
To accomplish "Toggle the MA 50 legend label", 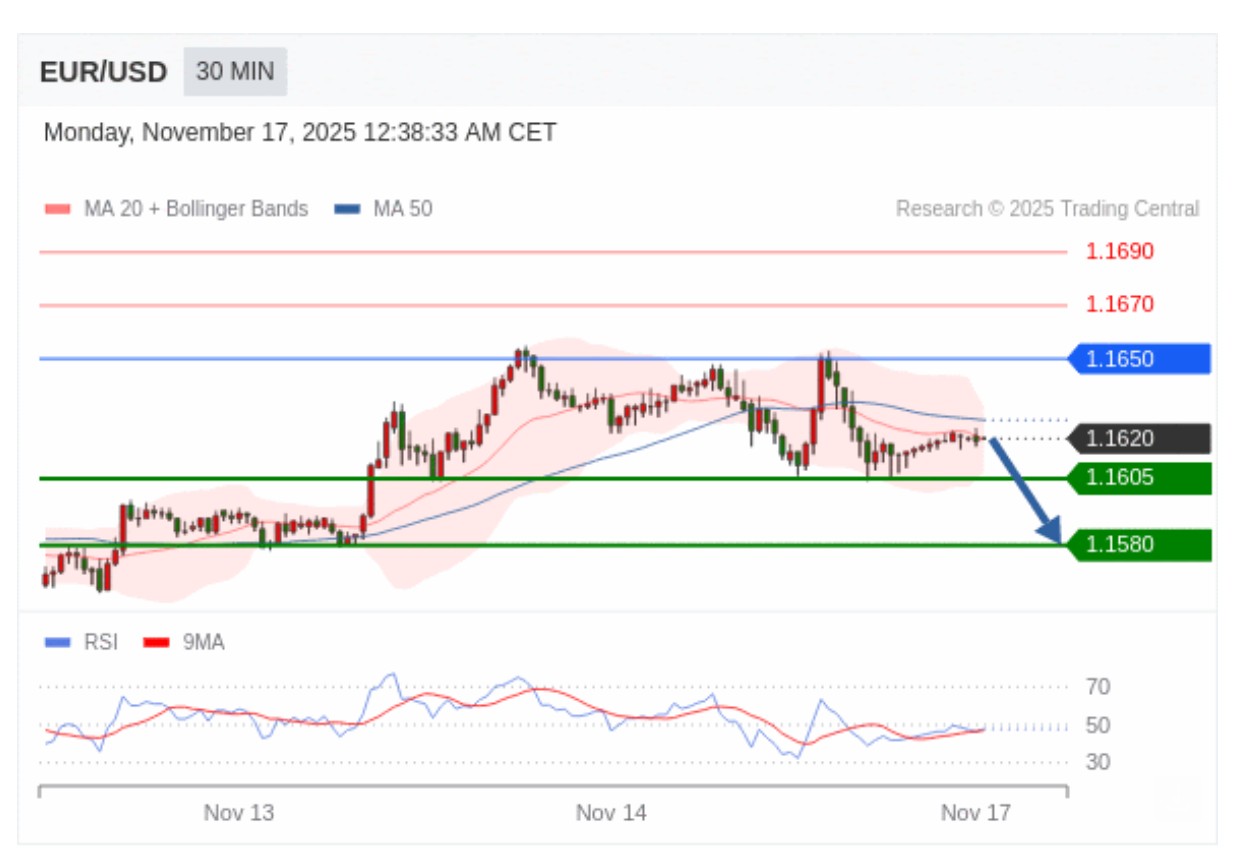I will click(402, 209).
